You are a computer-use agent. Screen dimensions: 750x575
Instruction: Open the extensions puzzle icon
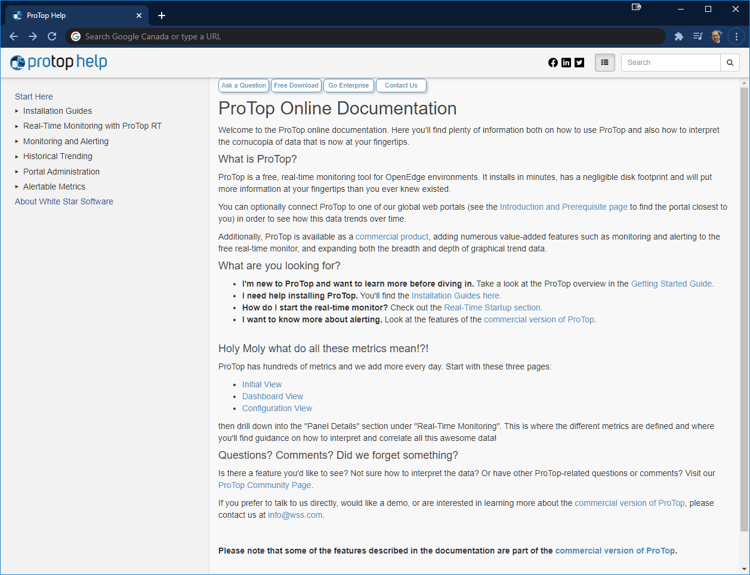[678, 36]
